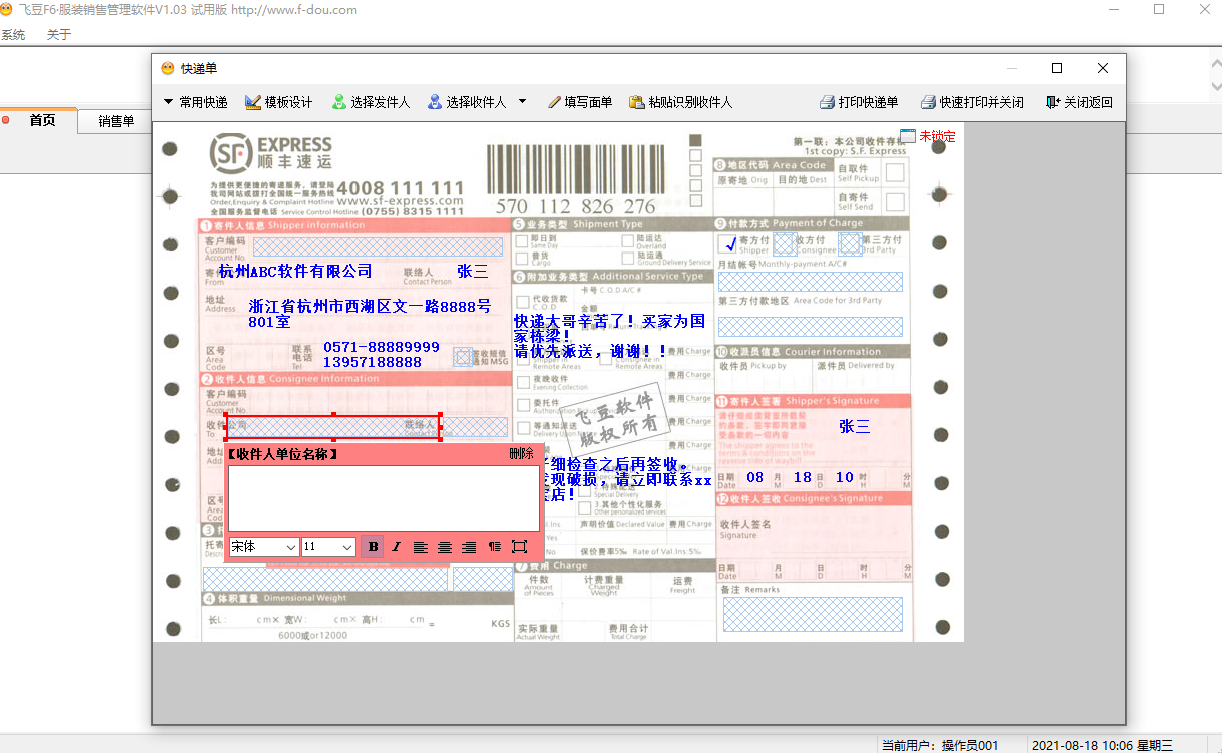The height and width of the screenshot is (753, 1222).
Task: Click 快速打印并关闭 quick print
Action: point(972,102)
